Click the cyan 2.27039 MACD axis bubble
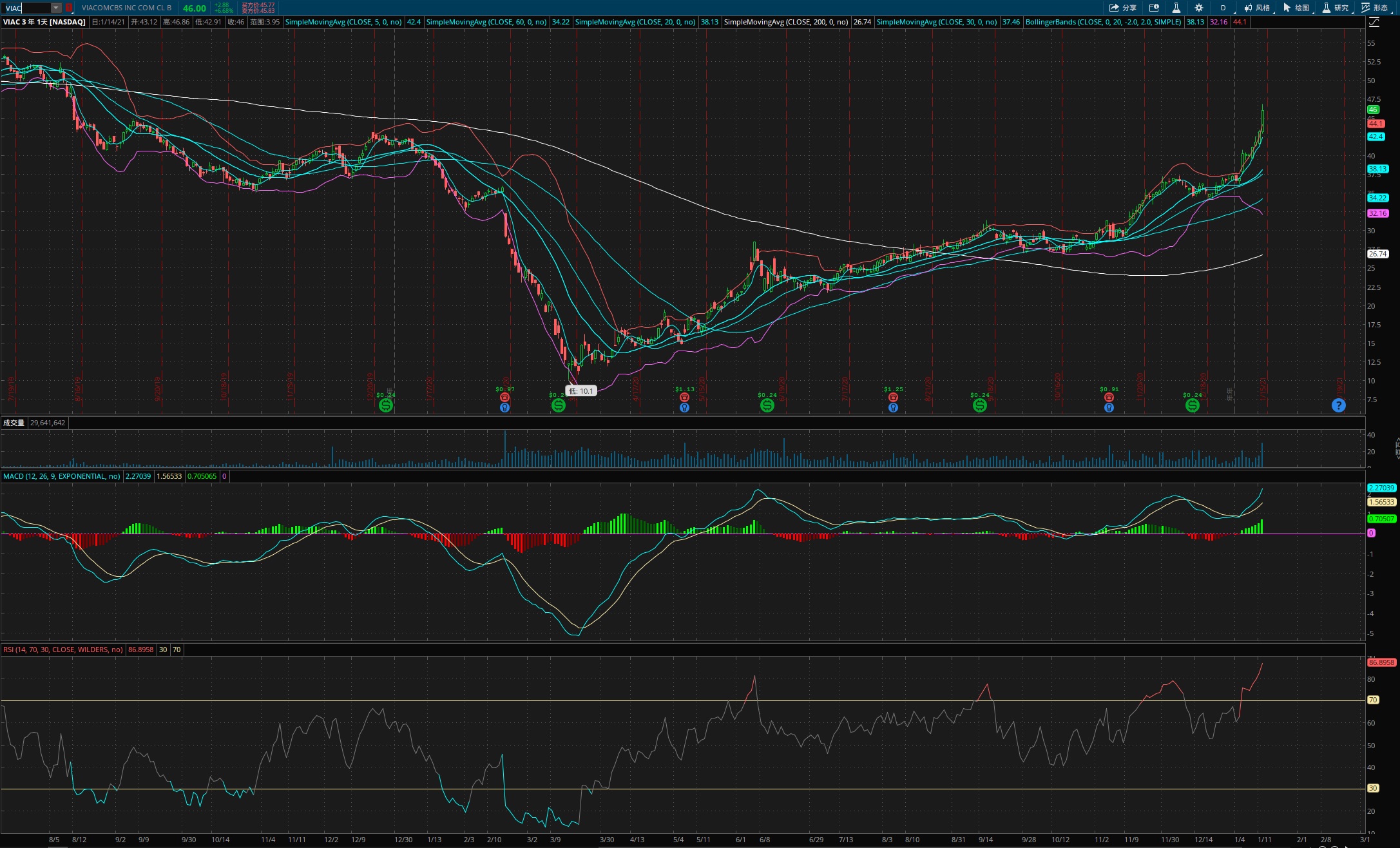 [1381, 488]
